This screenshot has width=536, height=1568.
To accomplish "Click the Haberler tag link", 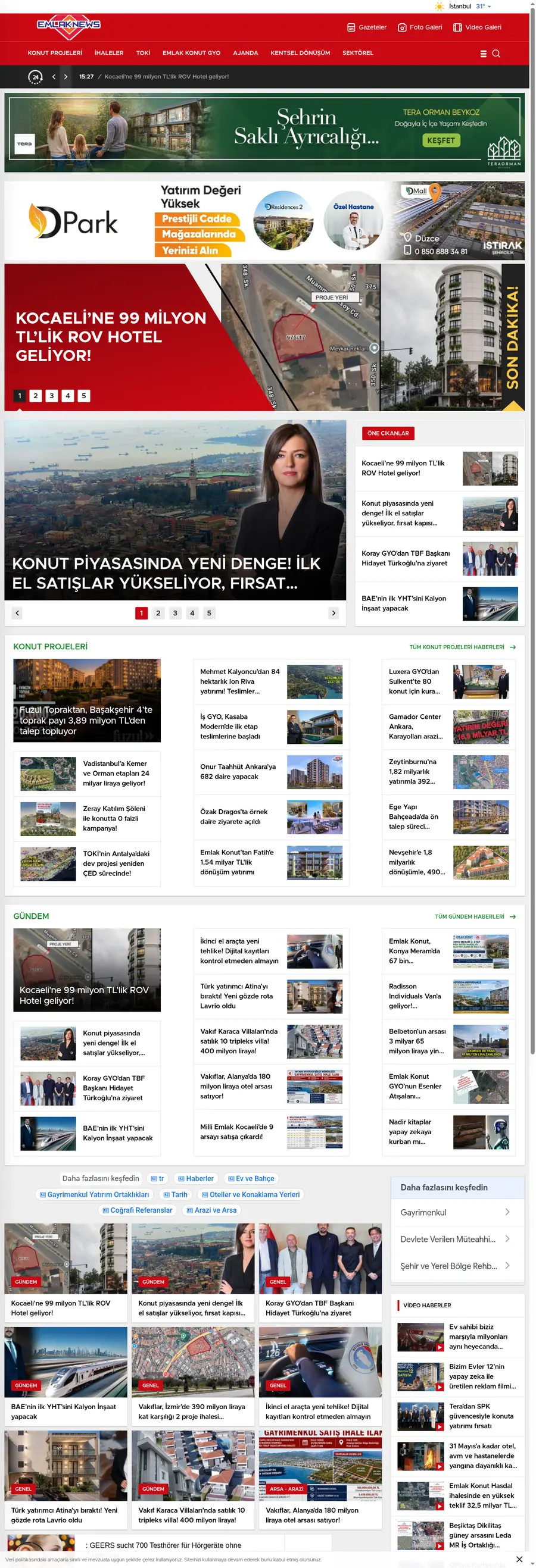I will [x=195, y=1178].
